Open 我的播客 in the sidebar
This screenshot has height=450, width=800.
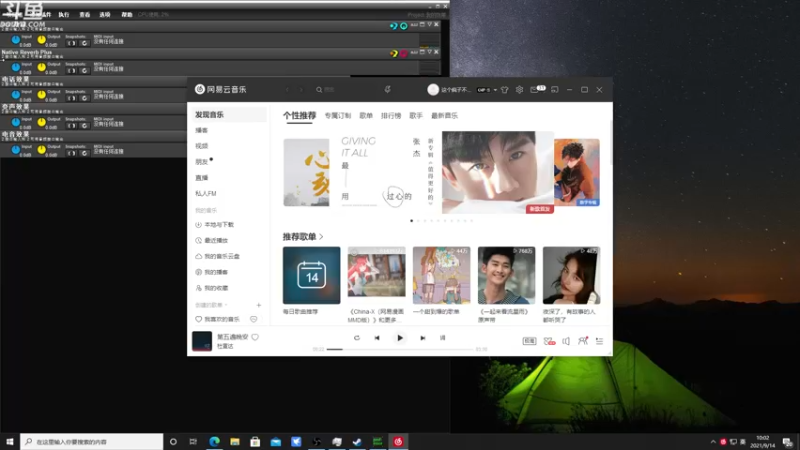212,272
